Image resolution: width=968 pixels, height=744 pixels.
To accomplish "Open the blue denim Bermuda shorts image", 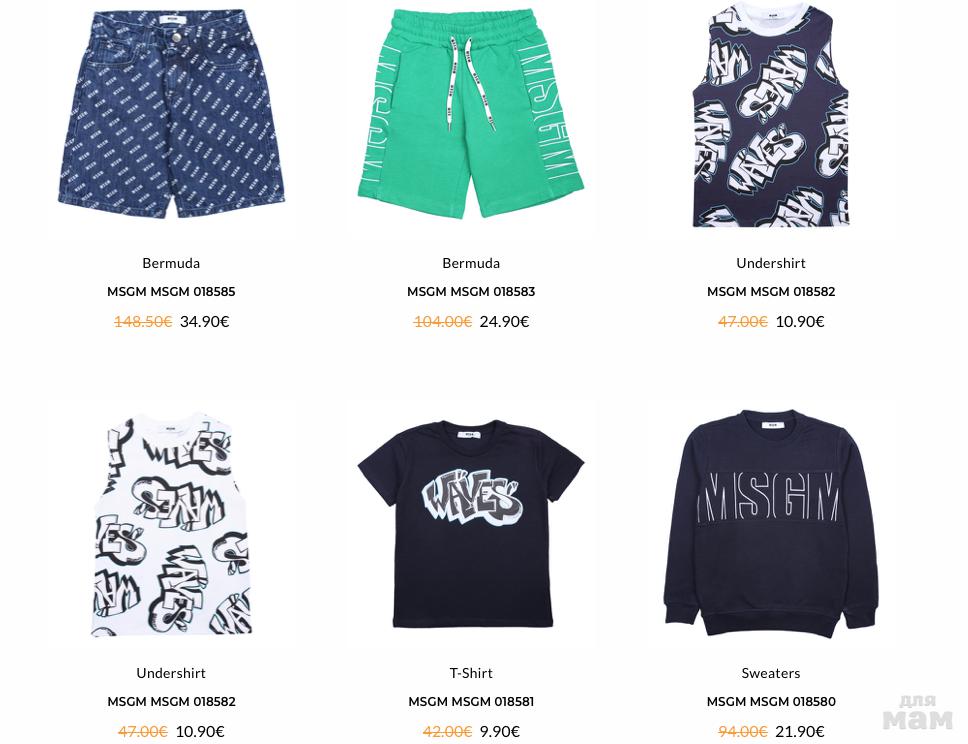I will point(171,114).
